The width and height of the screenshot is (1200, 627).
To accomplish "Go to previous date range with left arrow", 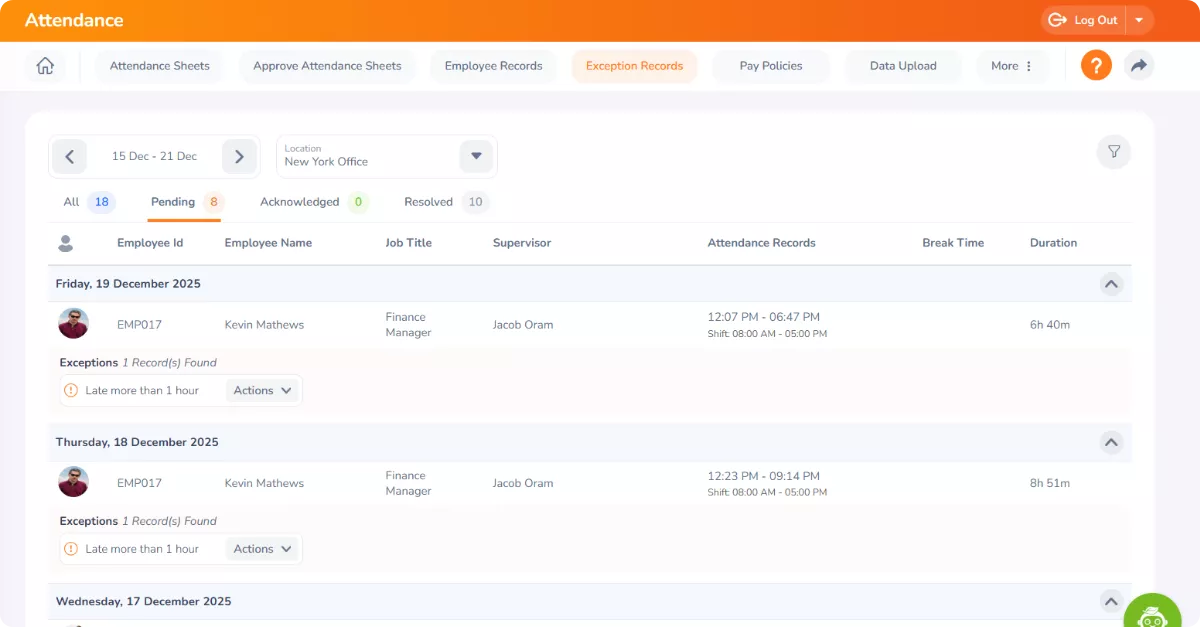I will (x=69, y=156).
